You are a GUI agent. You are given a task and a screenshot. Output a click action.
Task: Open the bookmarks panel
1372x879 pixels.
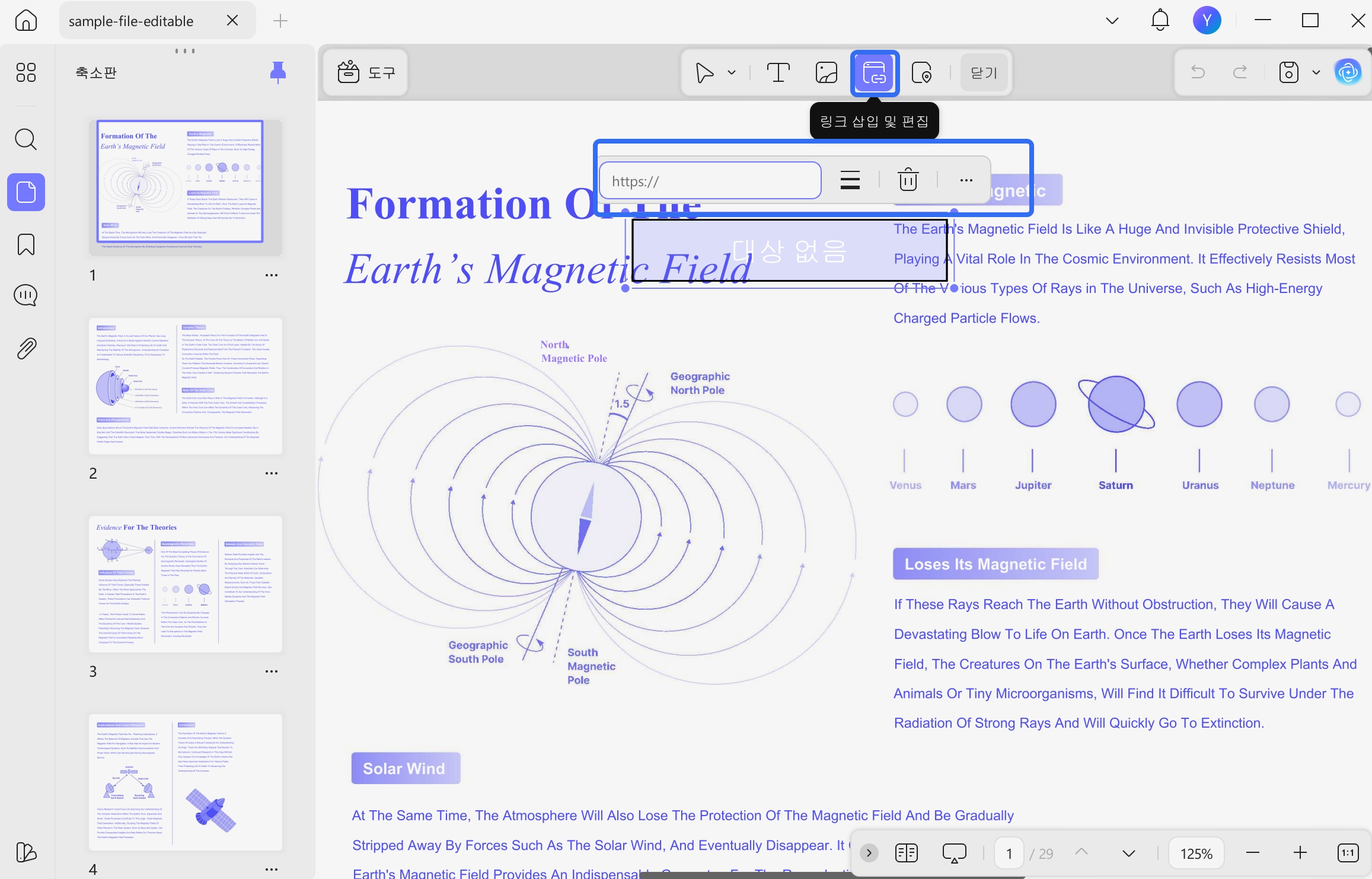coord(25,244)
